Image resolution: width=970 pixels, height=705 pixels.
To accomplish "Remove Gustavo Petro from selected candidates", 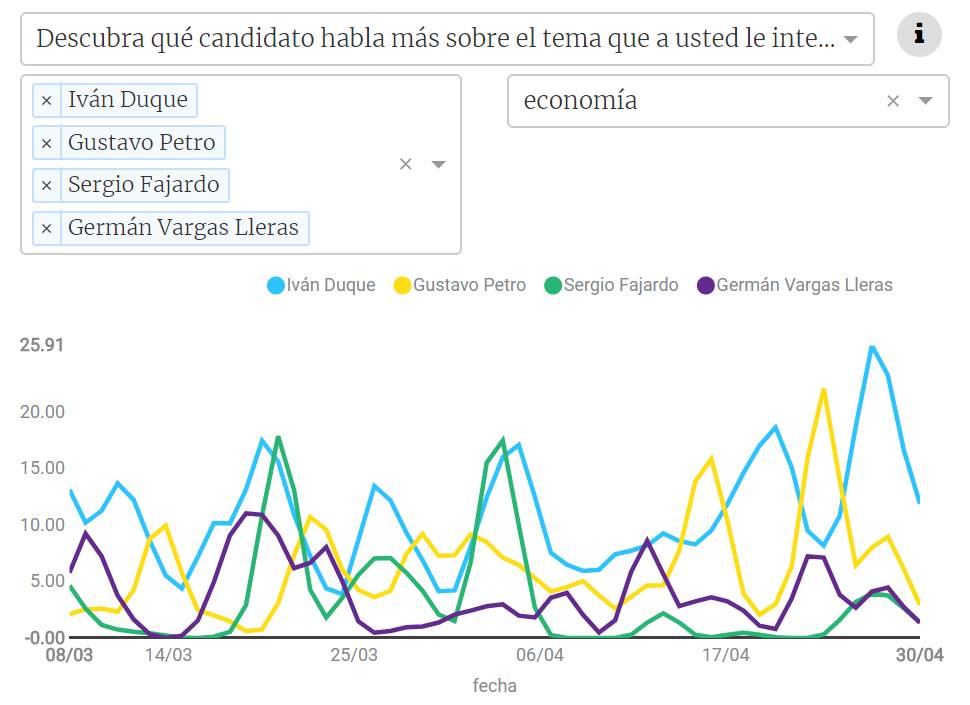I will tap(47, 143).
